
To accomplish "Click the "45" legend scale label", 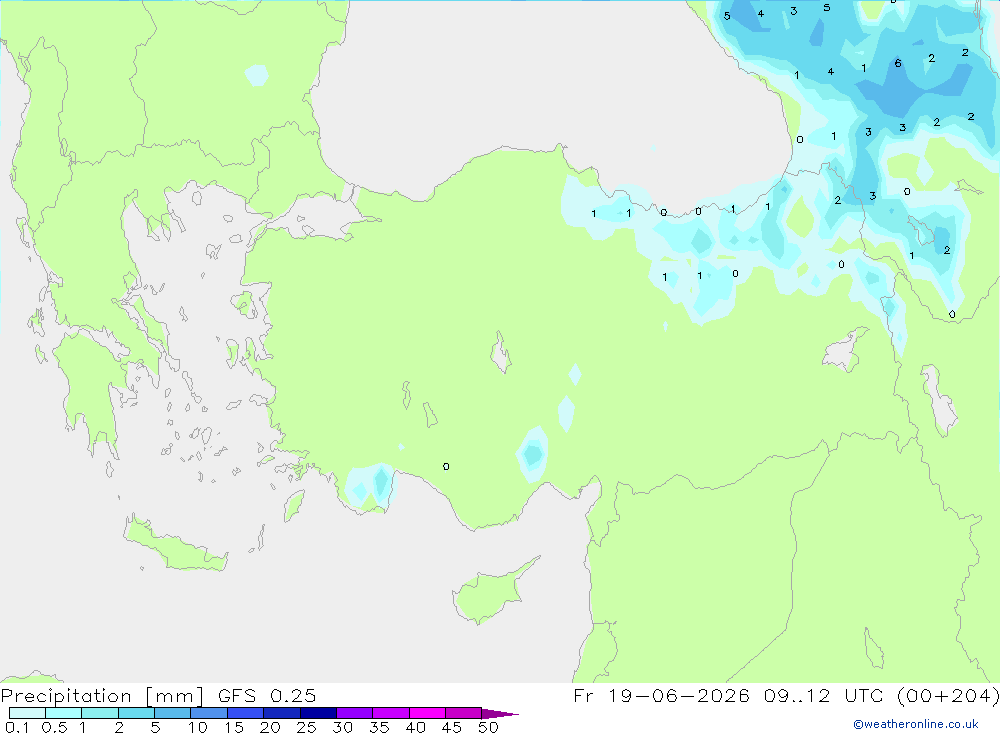I will tap(452, 727).
